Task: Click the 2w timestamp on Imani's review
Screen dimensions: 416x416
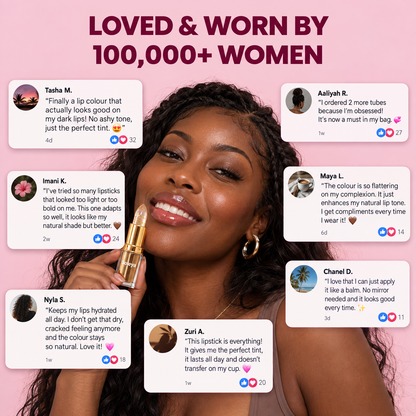Action: pos(46,239)
